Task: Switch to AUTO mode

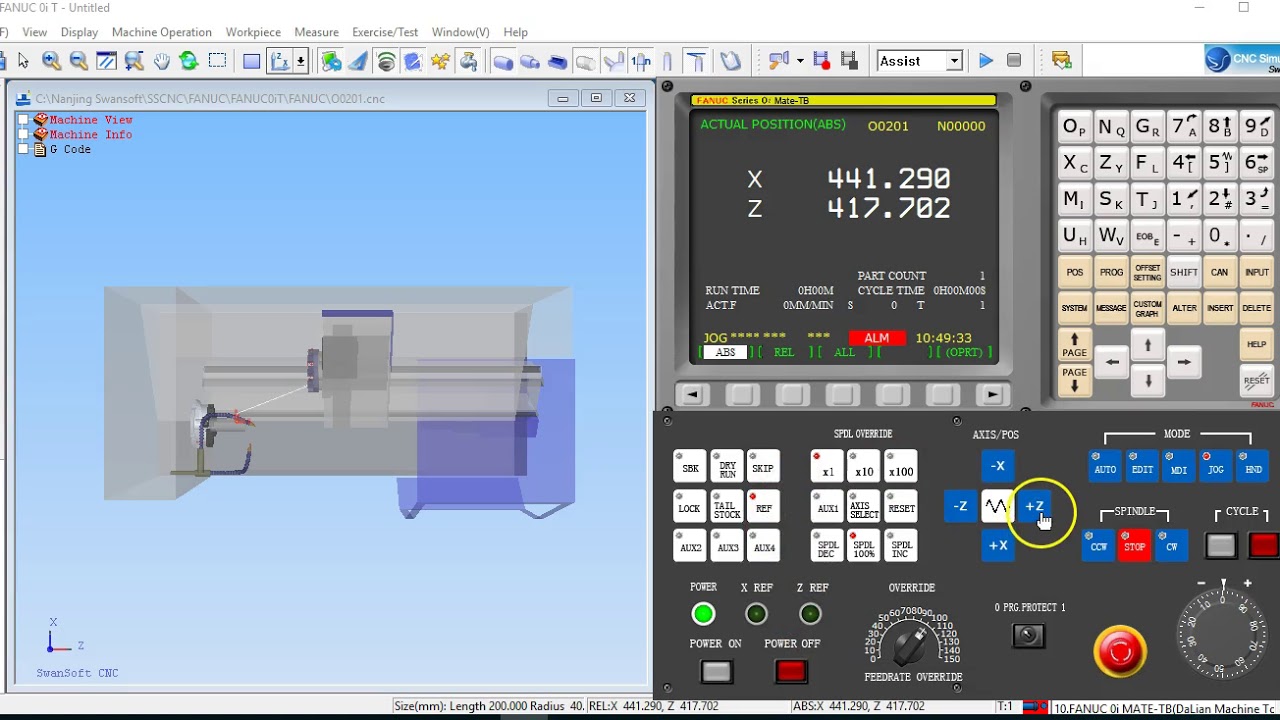Action: pos(1105,466)
